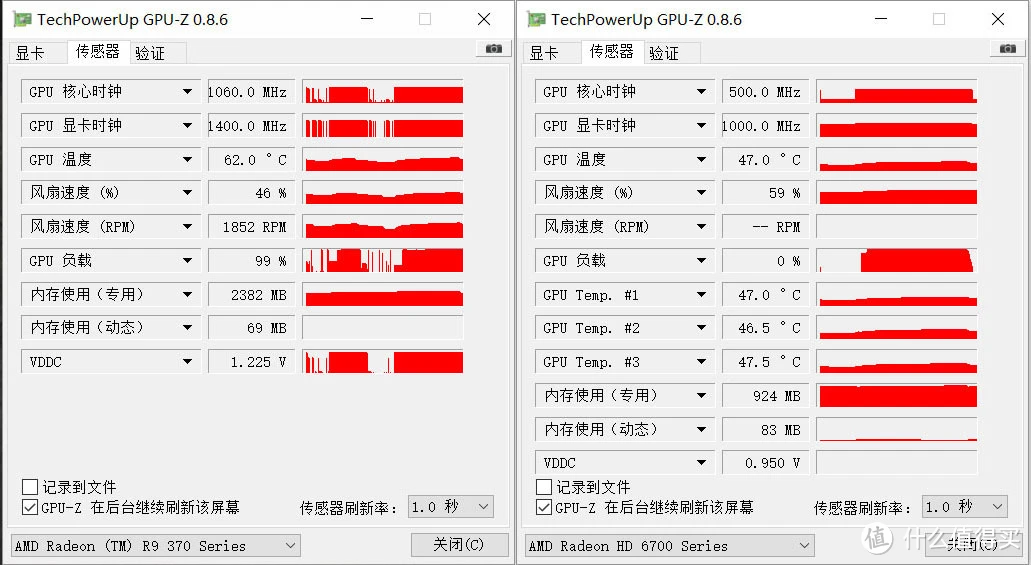Click 924 MB memory usage value

(x=765, y=395)
